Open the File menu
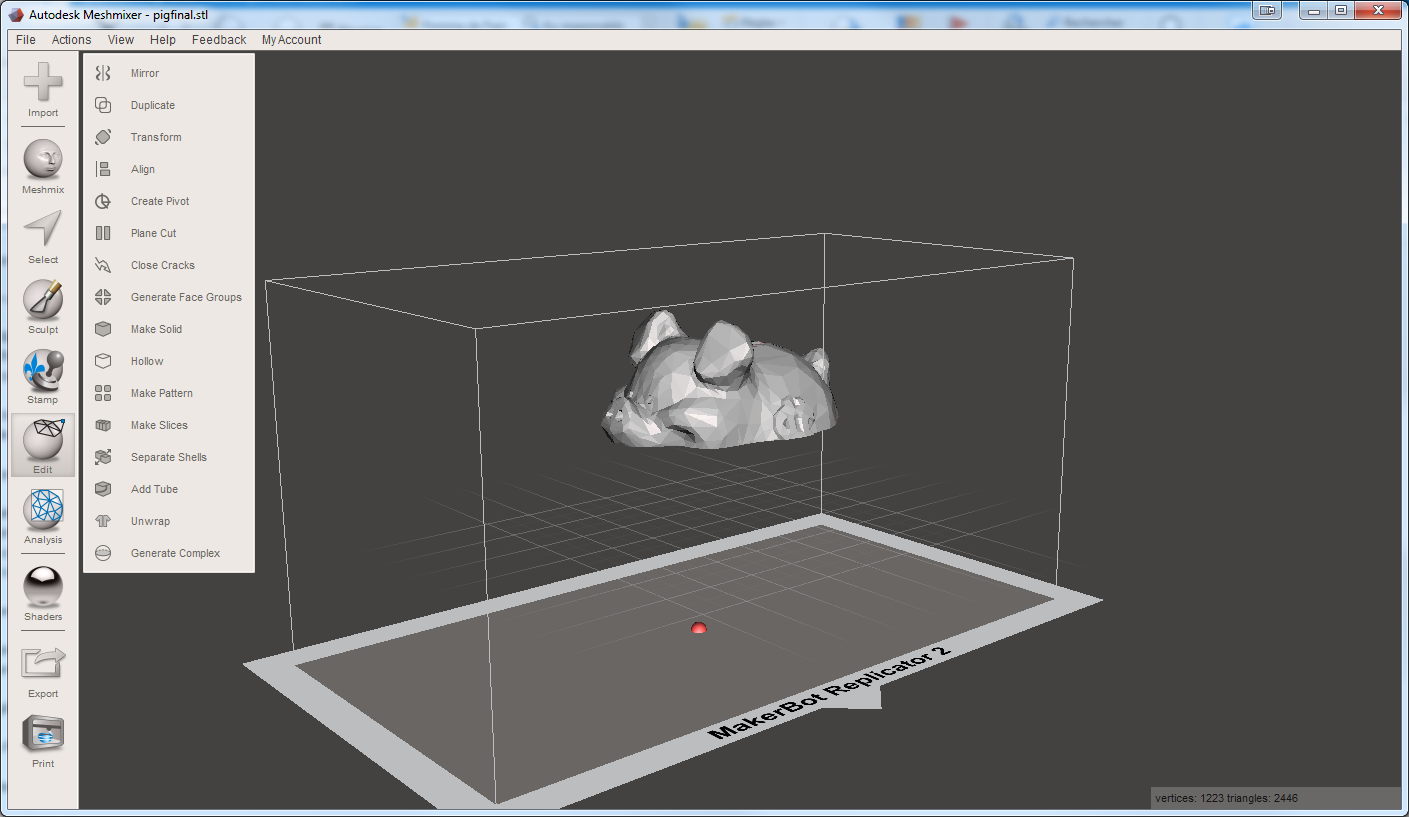Viewport: 1409px width, 817px height. click(26, 40)
